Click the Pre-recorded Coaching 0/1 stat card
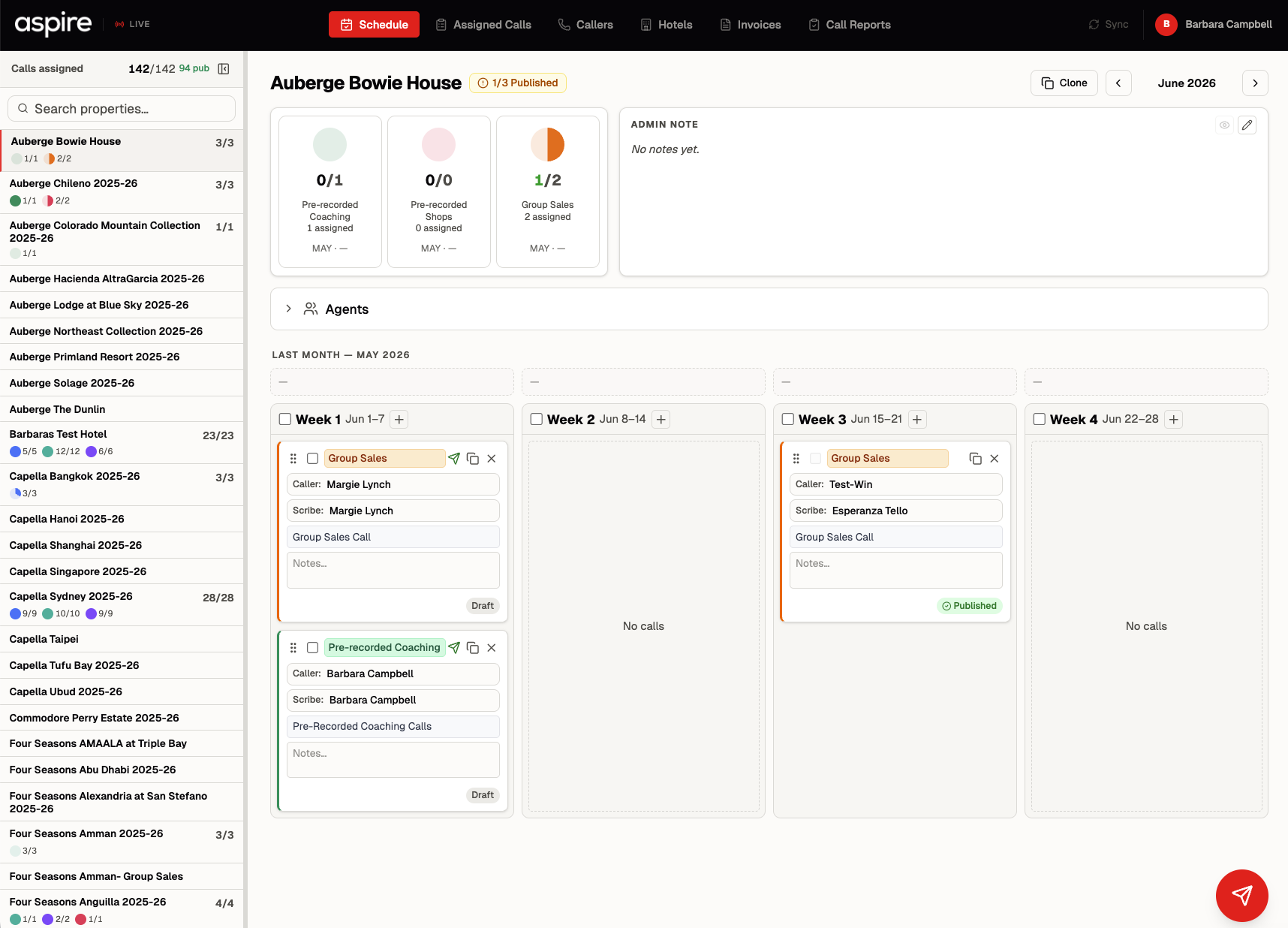 click(330, 191)
